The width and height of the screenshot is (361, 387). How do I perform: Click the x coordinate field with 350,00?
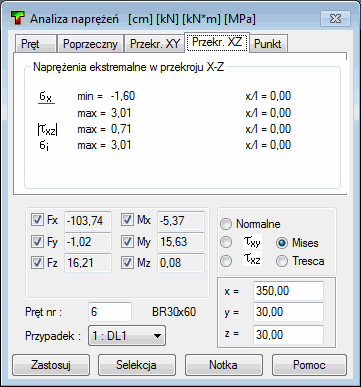[x=288, y=291]
